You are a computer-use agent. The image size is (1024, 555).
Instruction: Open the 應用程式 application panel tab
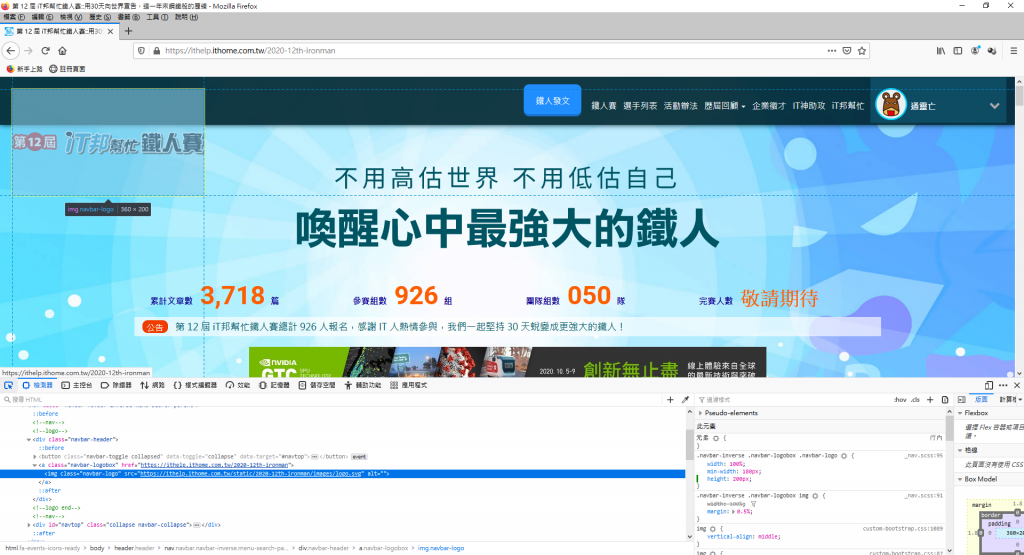pyautogui.click(x=409, y=385)
